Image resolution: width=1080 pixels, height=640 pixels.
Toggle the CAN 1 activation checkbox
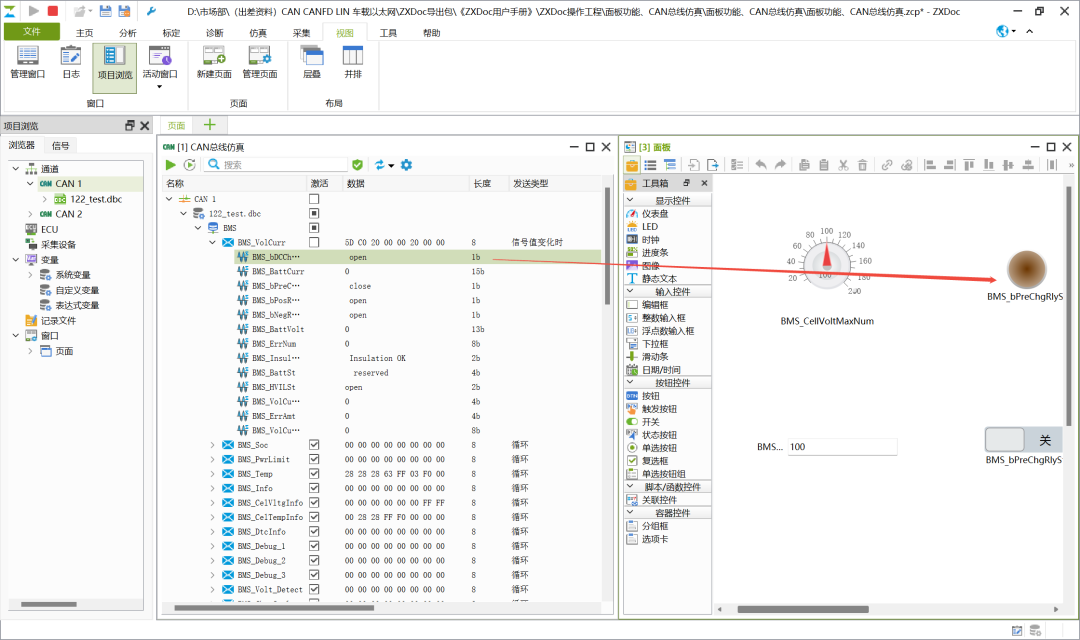(314, 199)
